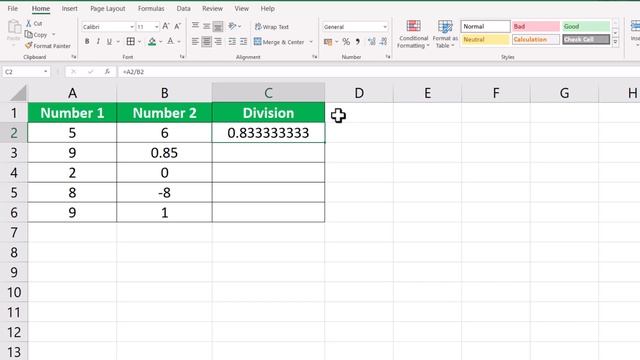Toggle Wrap Text for the cell
This screenshot has width=640, height=360.
pos(272,27)
